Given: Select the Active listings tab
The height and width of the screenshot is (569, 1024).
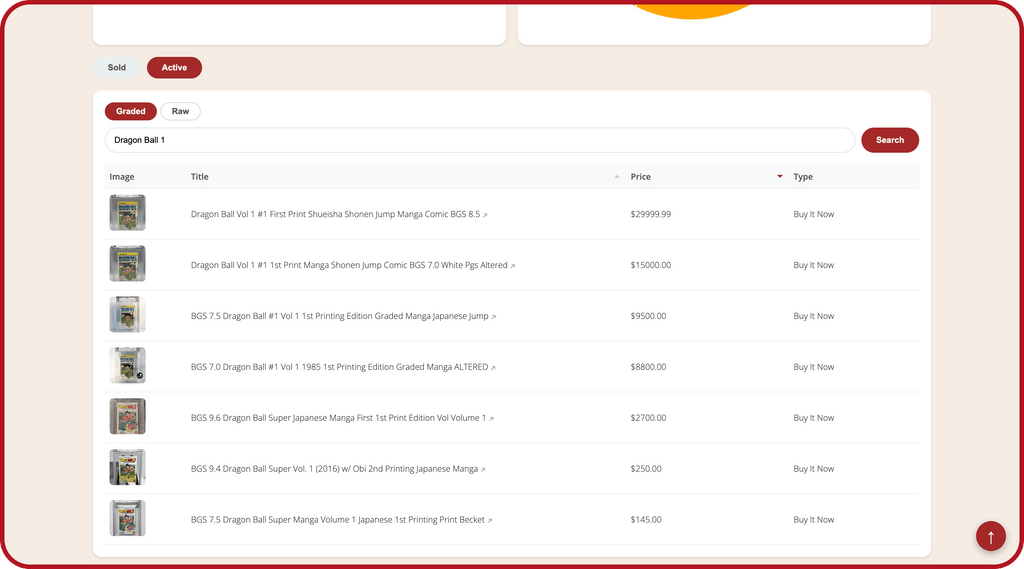Looking at the screenshot, I should (174, 67).
